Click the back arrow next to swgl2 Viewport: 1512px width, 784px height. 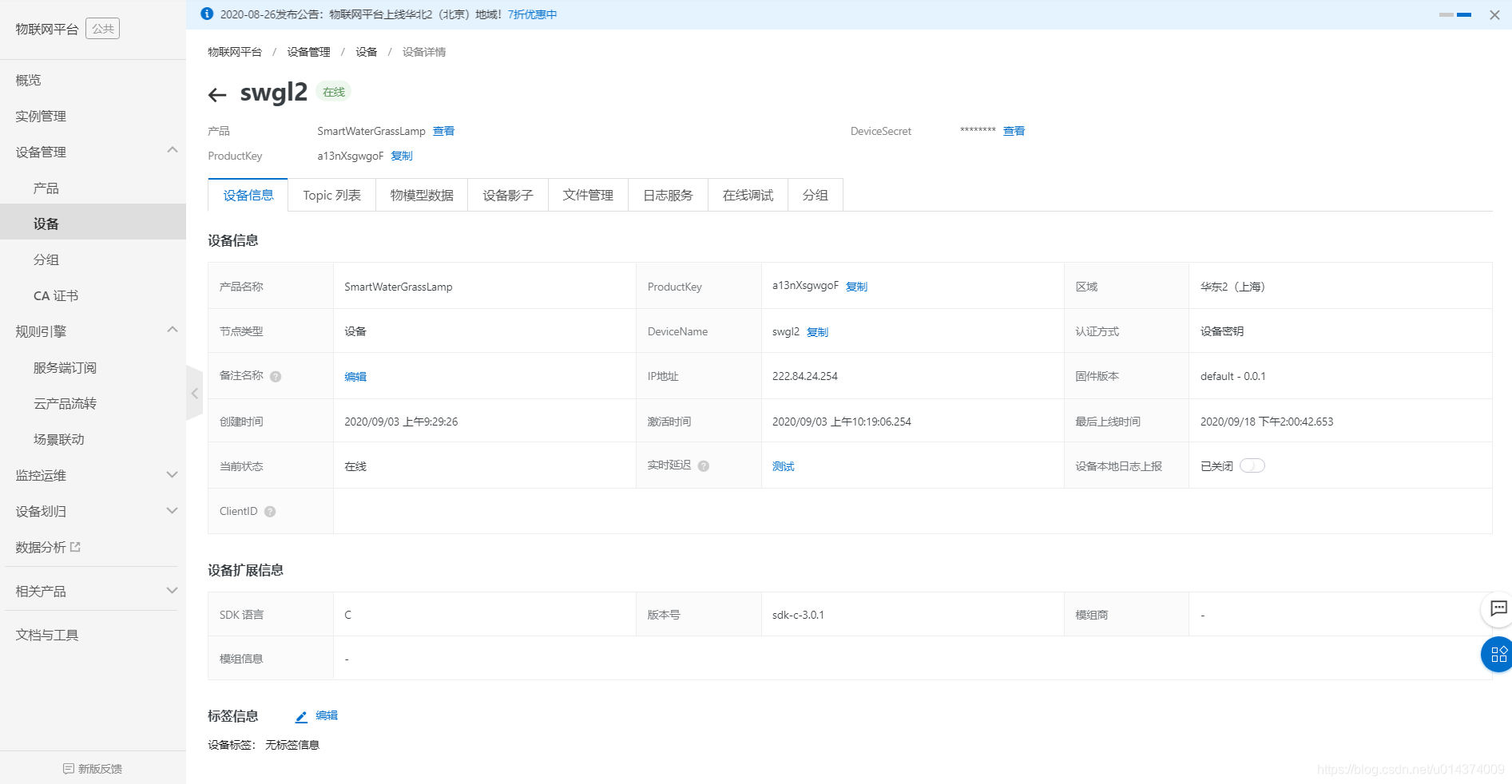pyautogui.click(x=217, y=95)
